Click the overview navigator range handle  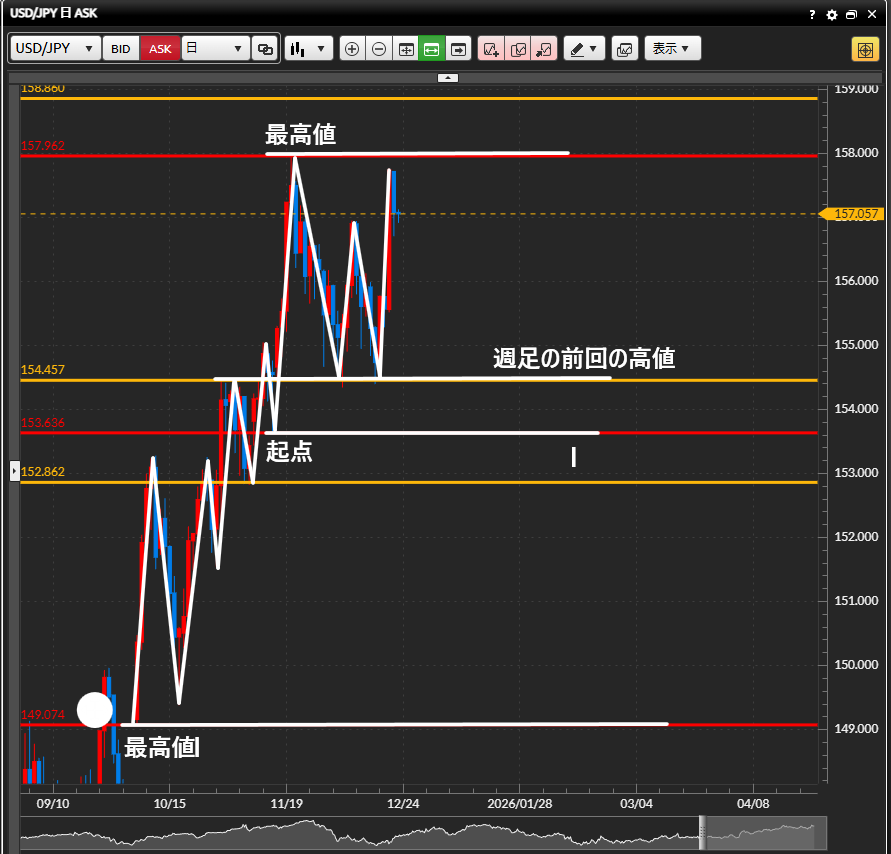point(702,830)
